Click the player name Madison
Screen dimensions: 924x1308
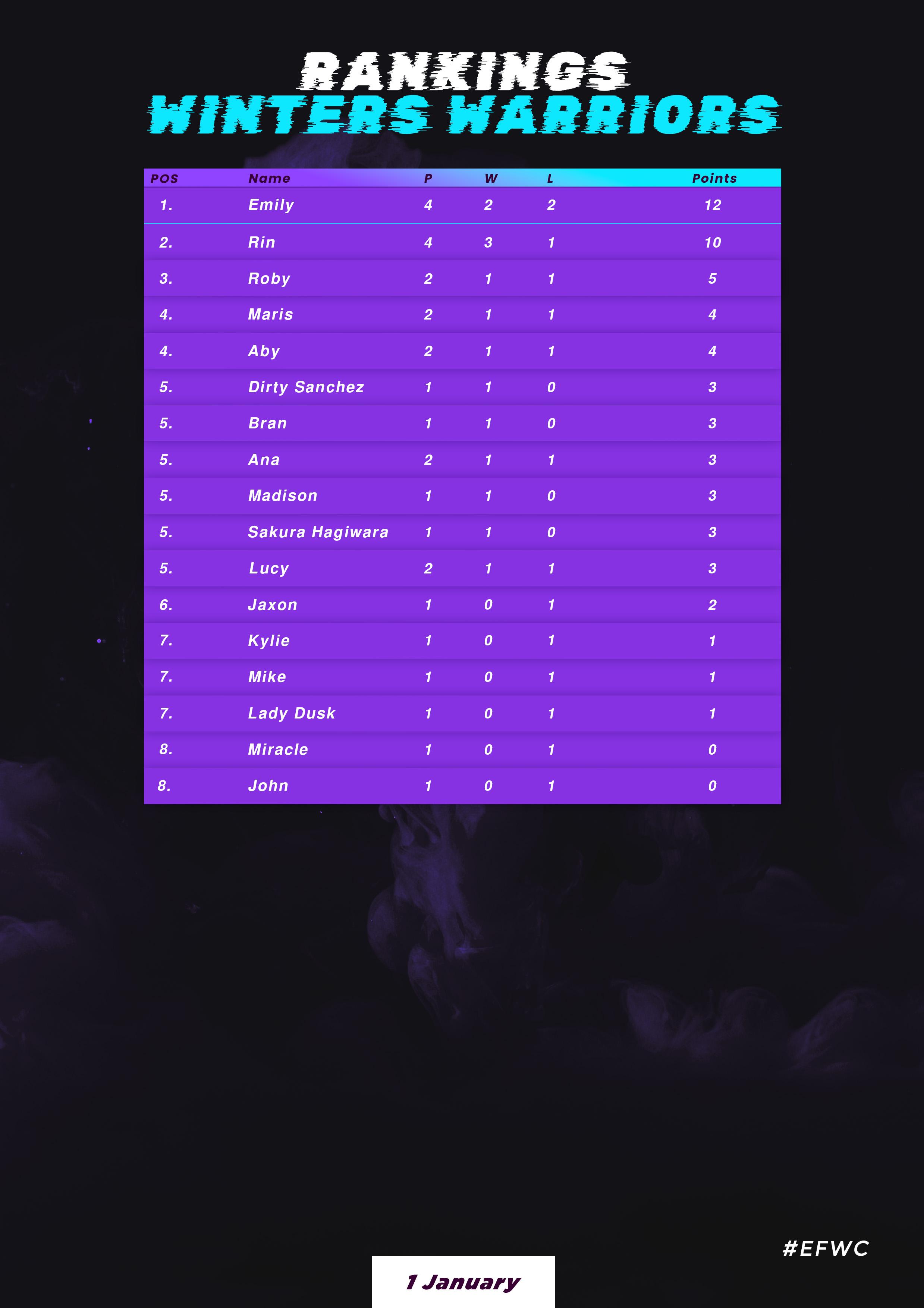[x=283, y=496]
